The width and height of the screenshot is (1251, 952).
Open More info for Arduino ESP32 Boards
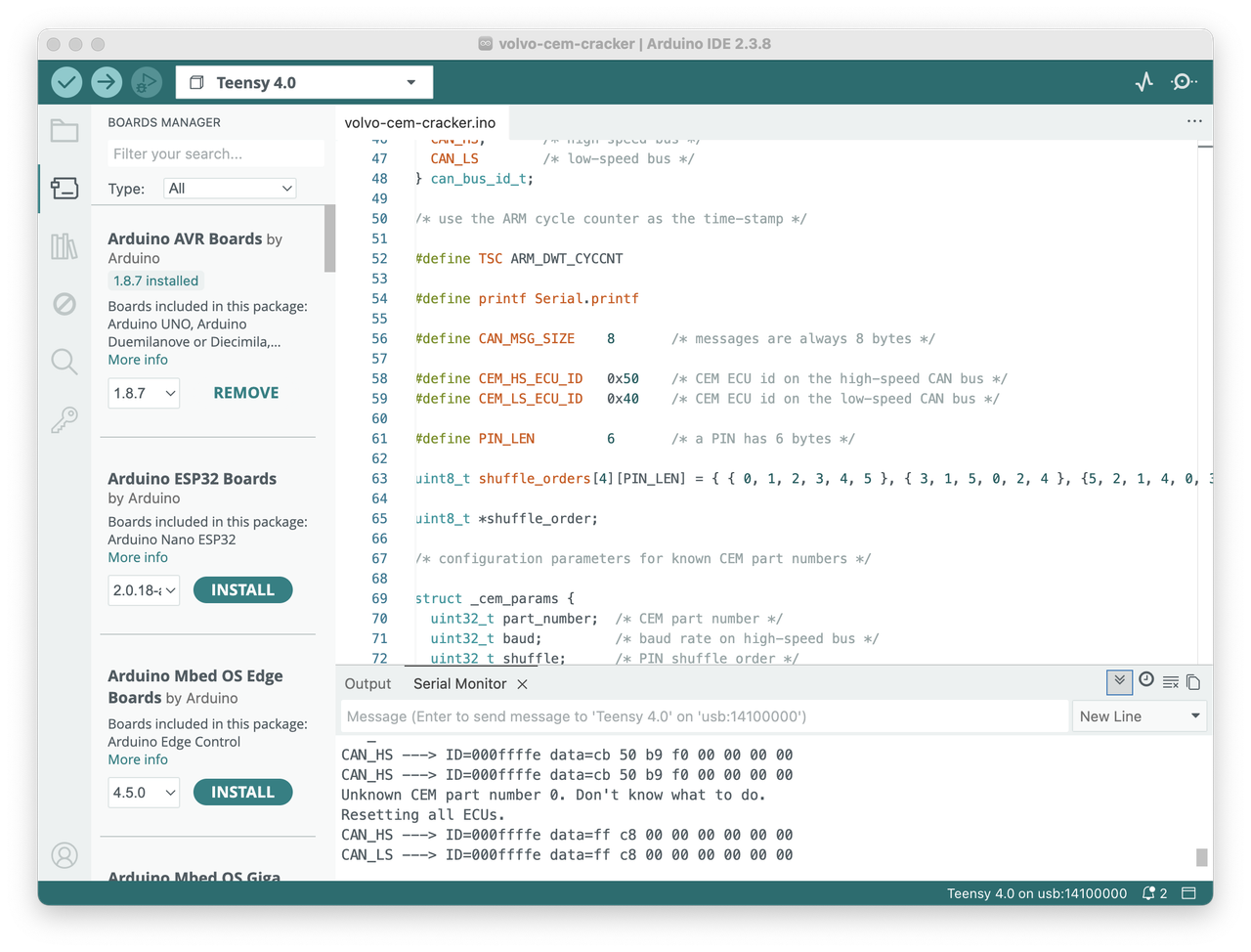tap(138, 557)
